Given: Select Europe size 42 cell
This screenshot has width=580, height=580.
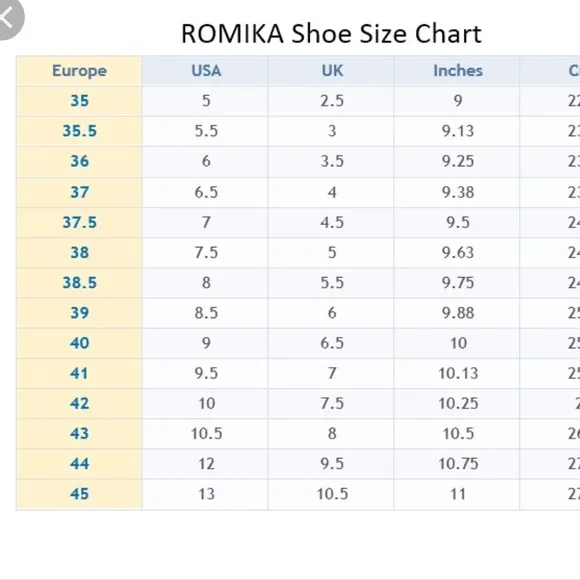Looking at the screenshot, I should pyautogui.click(x=79, y=403).
